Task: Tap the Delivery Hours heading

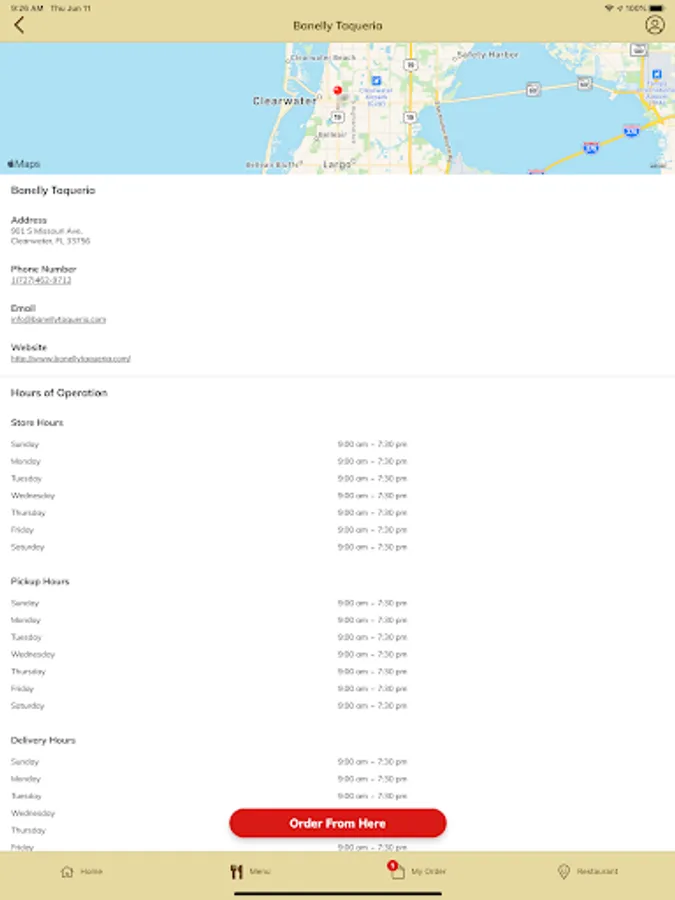Action: (x=43, y=740)
